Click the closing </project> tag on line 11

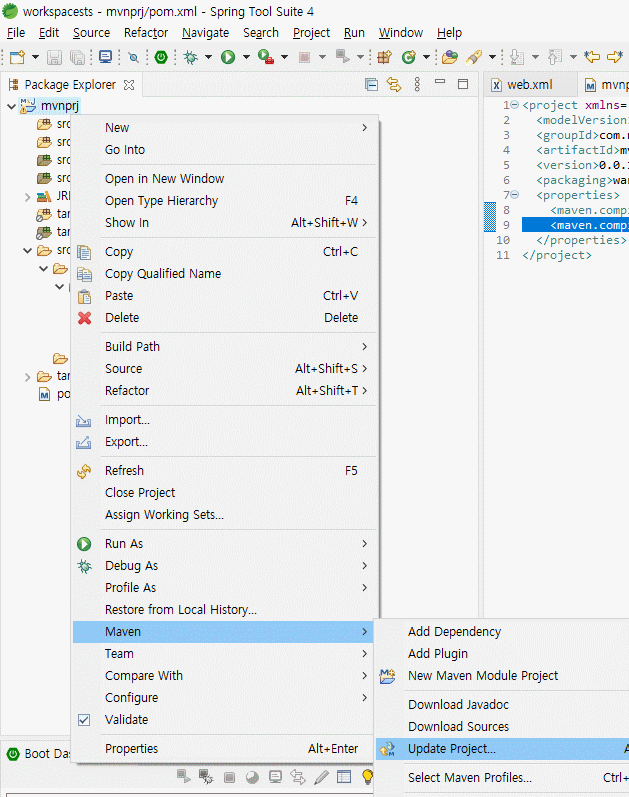point(557,255)
